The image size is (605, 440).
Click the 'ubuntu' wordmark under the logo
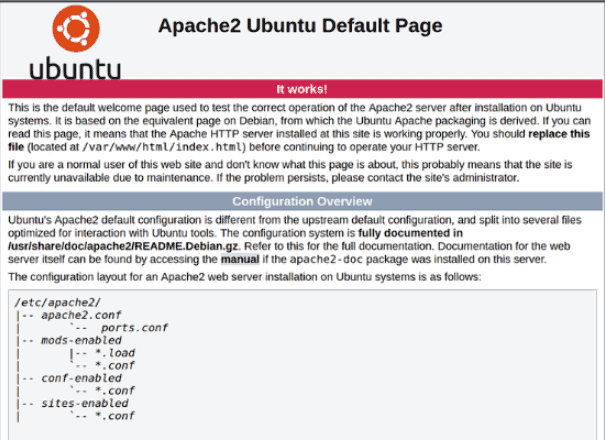(x=75, y=68)
